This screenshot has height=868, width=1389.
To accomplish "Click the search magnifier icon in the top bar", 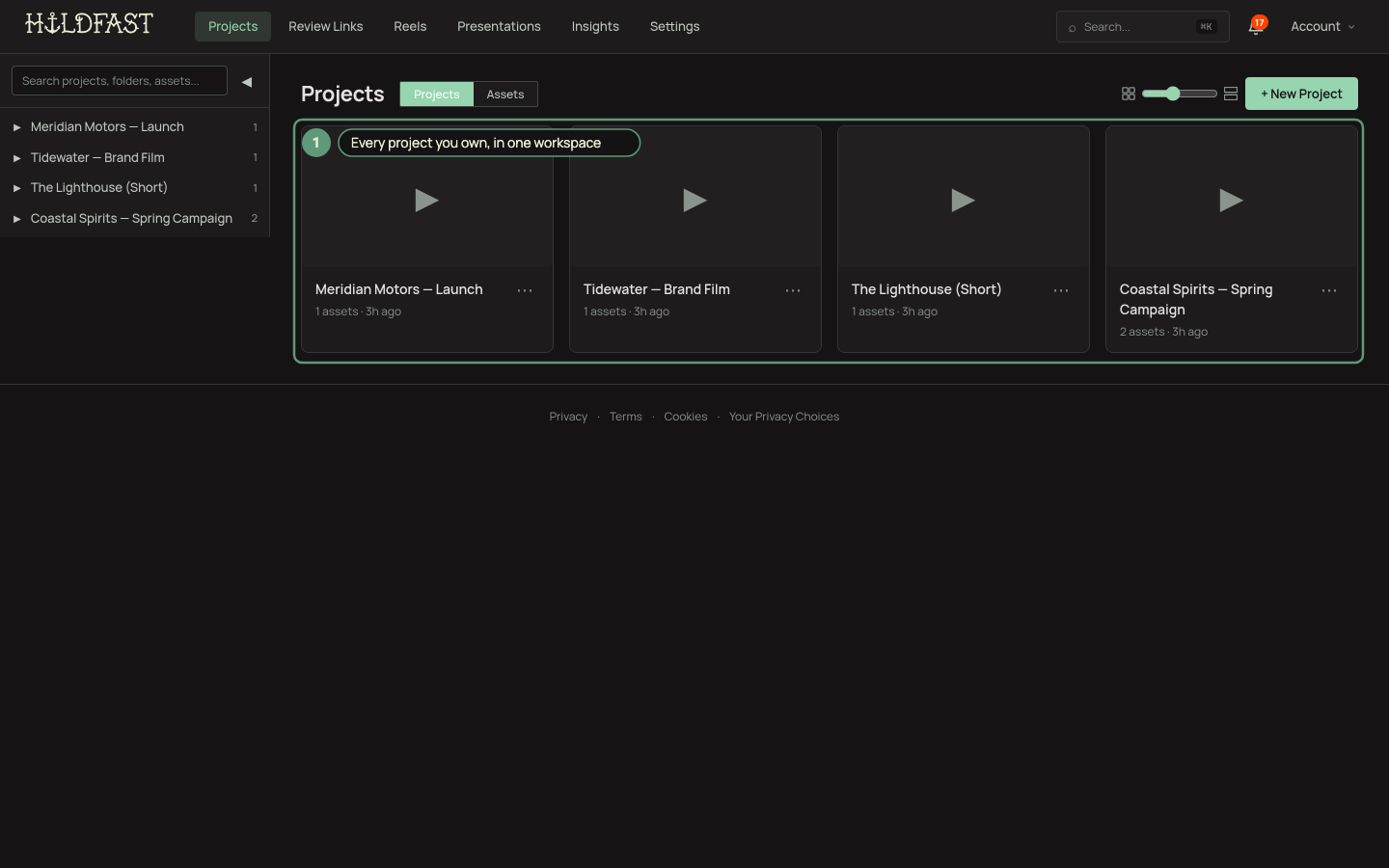I will pos(1072,28).
